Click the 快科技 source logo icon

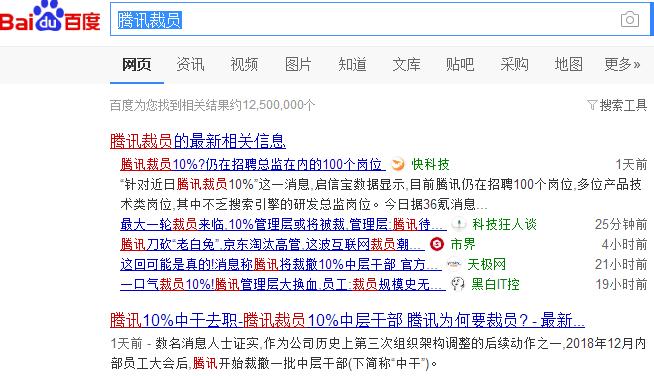click(x=398, y=164)
